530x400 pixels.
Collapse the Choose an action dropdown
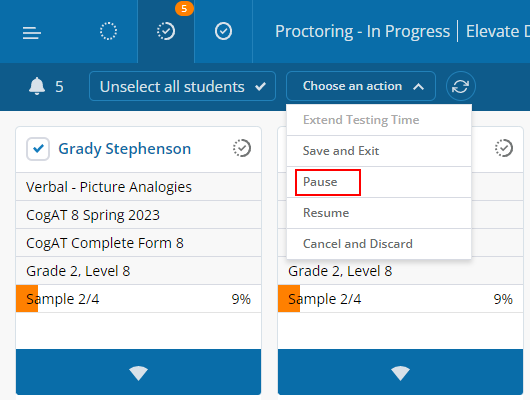[361, 86]
